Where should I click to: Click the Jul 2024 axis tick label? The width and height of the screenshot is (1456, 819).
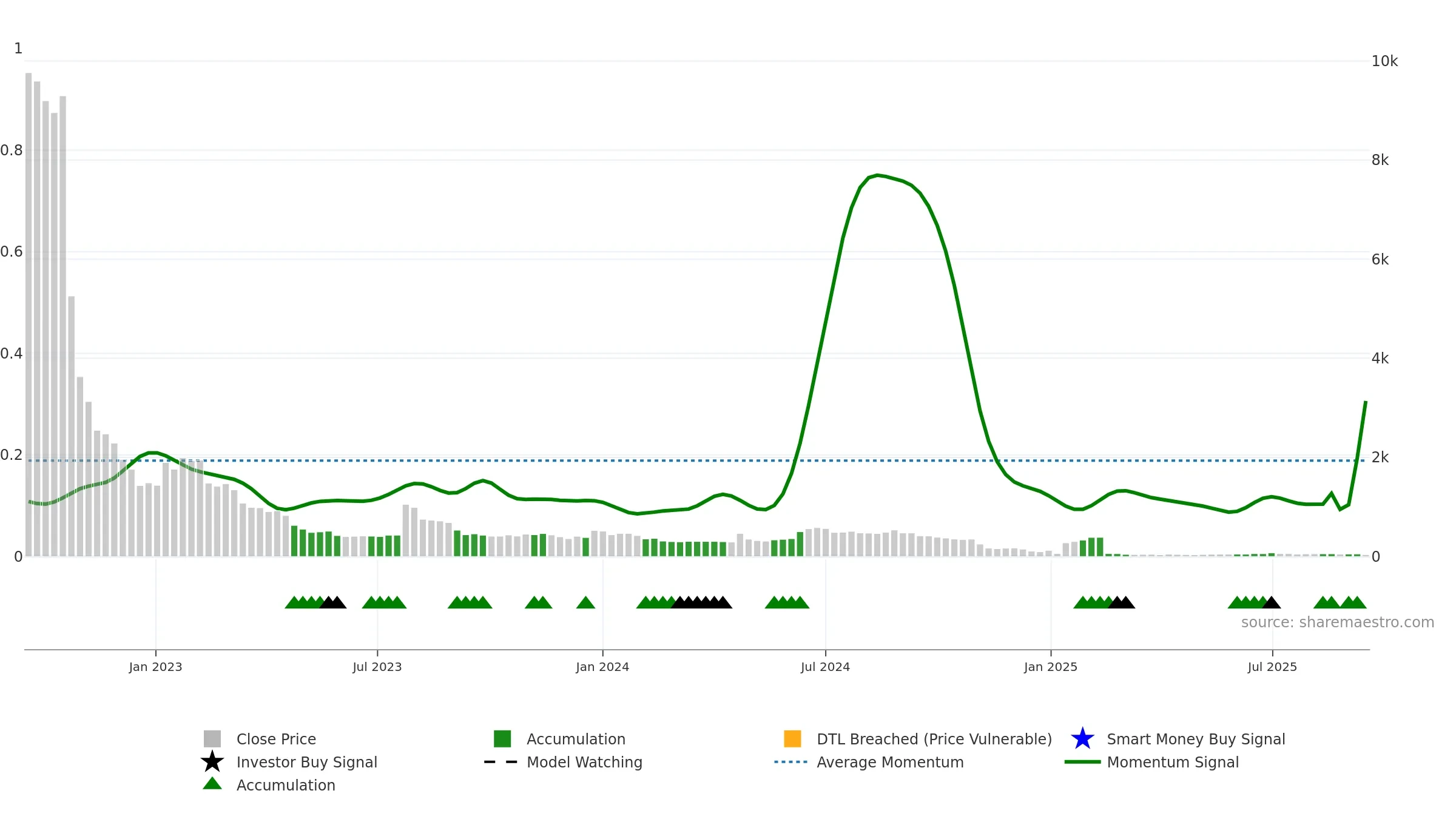click(x=825, y=667)
